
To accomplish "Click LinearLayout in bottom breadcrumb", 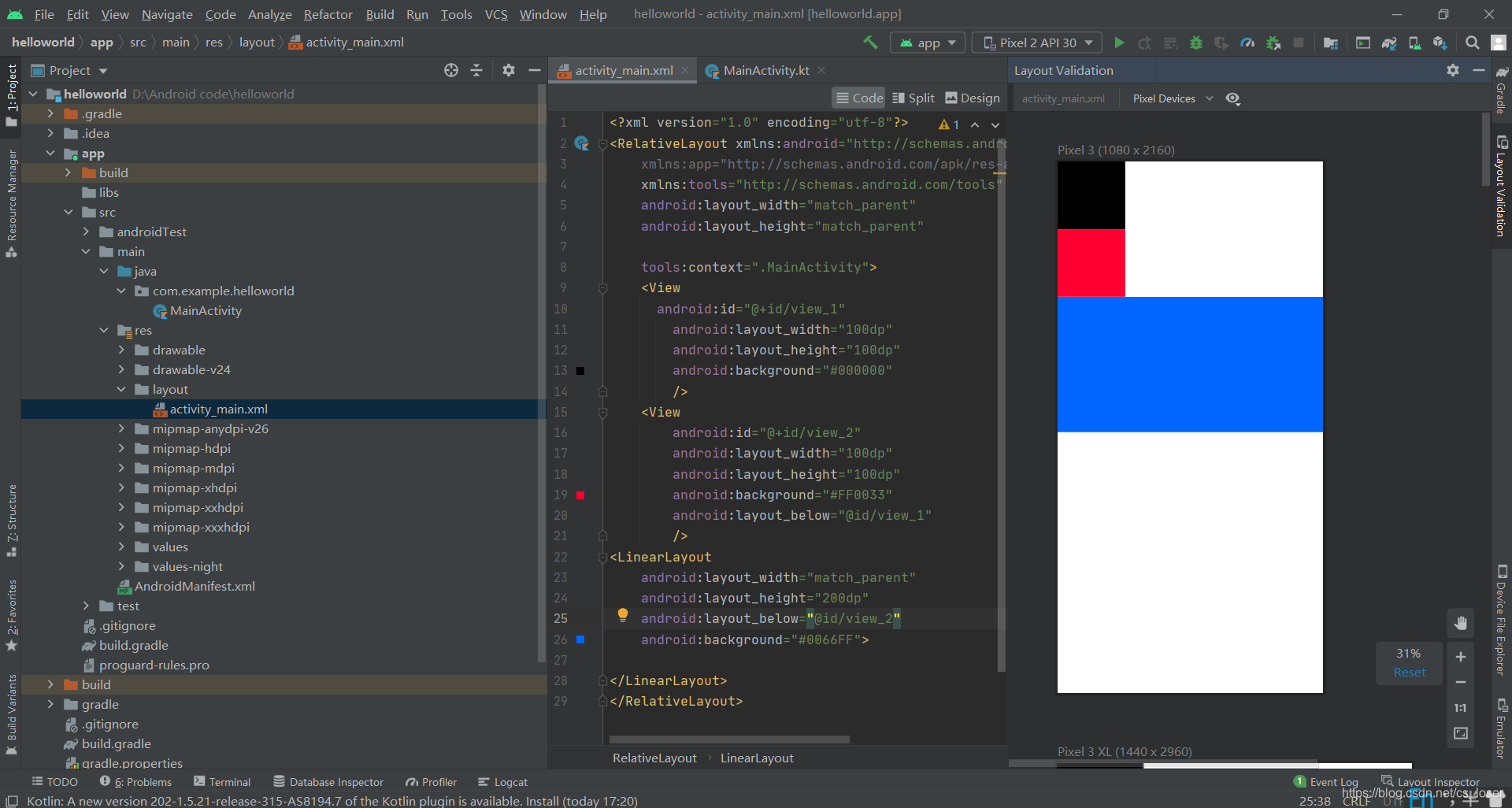I will [x=757, y=758].
